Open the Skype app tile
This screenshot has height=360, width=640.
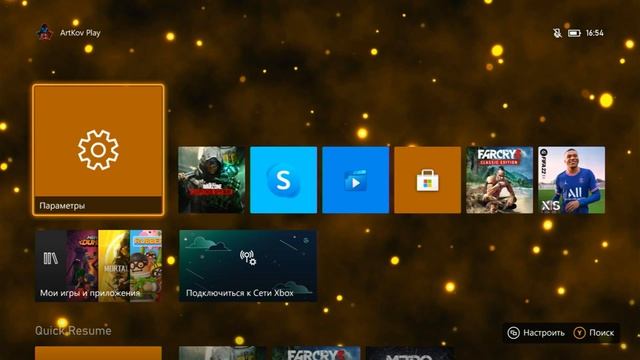click(x=283, y=180)
